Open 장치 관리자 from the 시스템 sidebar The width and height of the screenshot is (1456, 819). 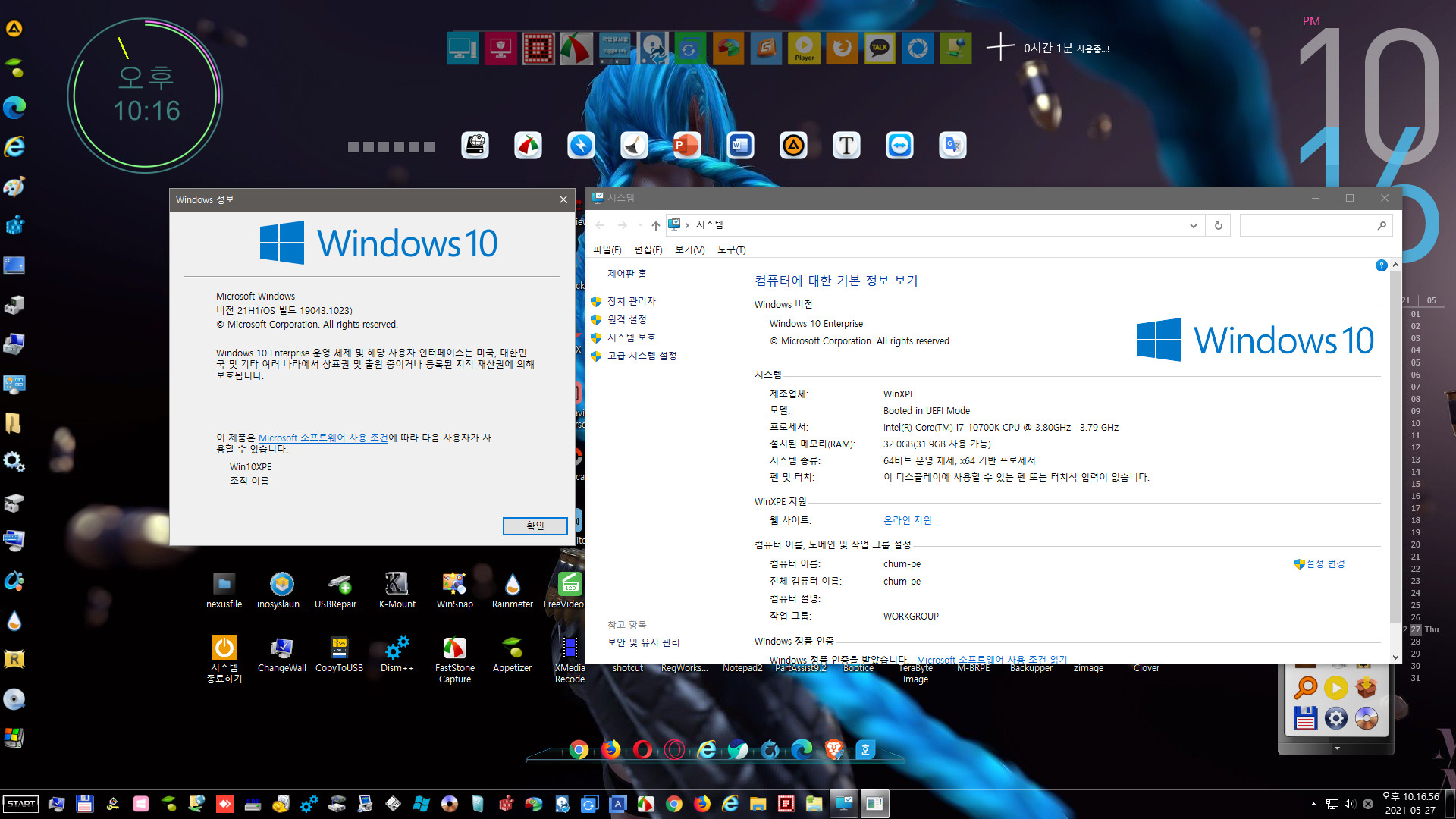(x=631, y=301)
